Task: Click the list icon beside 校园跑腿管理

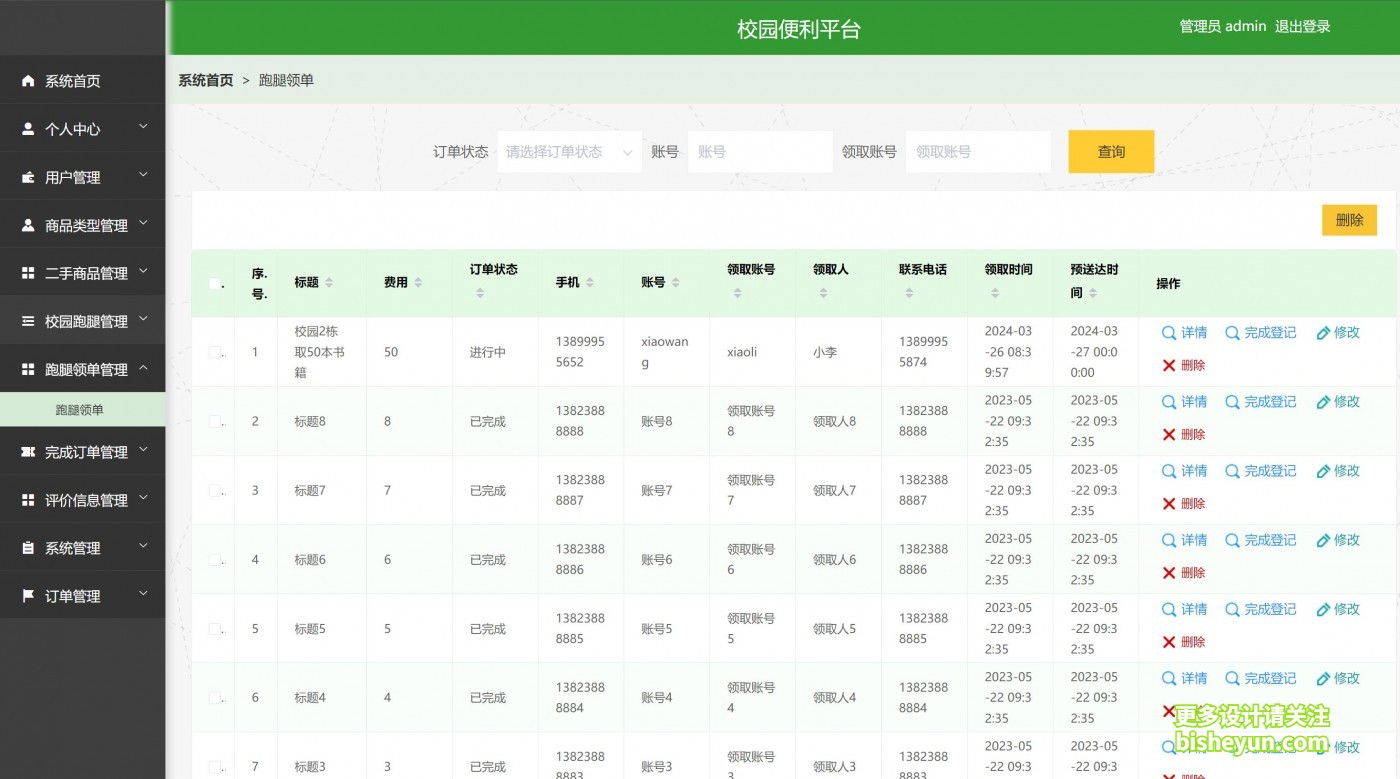Action: click(28, 321)
